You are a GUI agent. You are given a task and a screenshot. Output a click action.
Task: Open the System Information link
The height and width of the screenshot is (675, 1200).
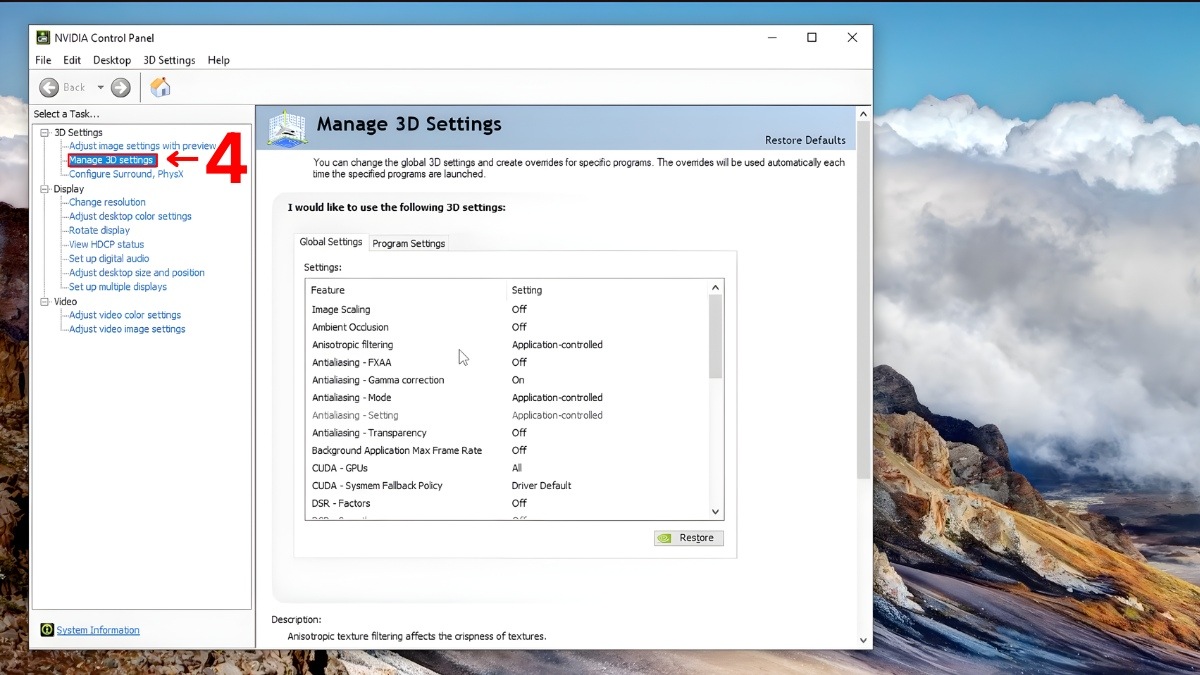point(98,630)
